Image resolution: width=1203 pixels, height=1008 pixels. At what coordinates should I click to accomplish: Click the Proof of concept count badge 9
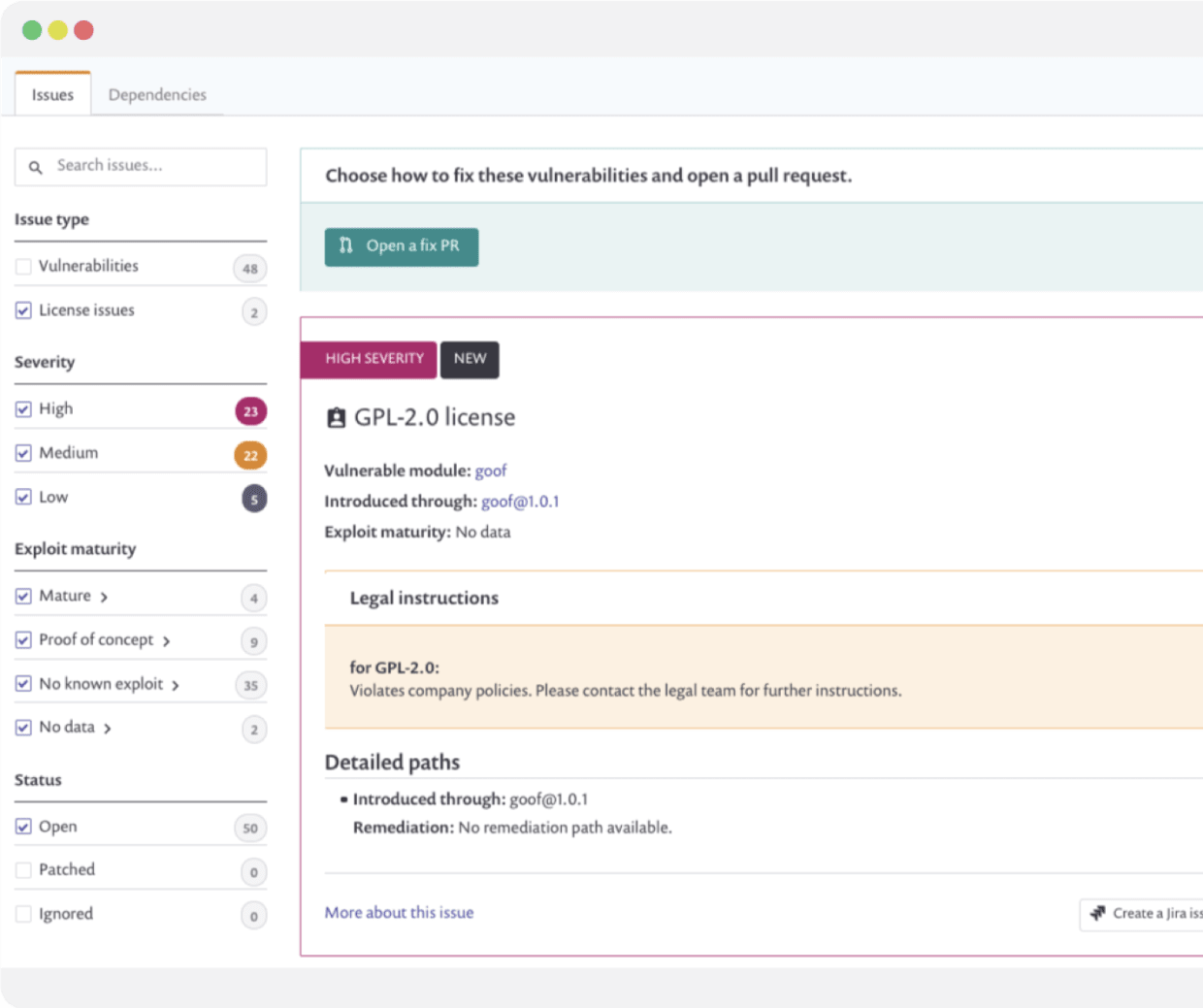coord(254,642)
